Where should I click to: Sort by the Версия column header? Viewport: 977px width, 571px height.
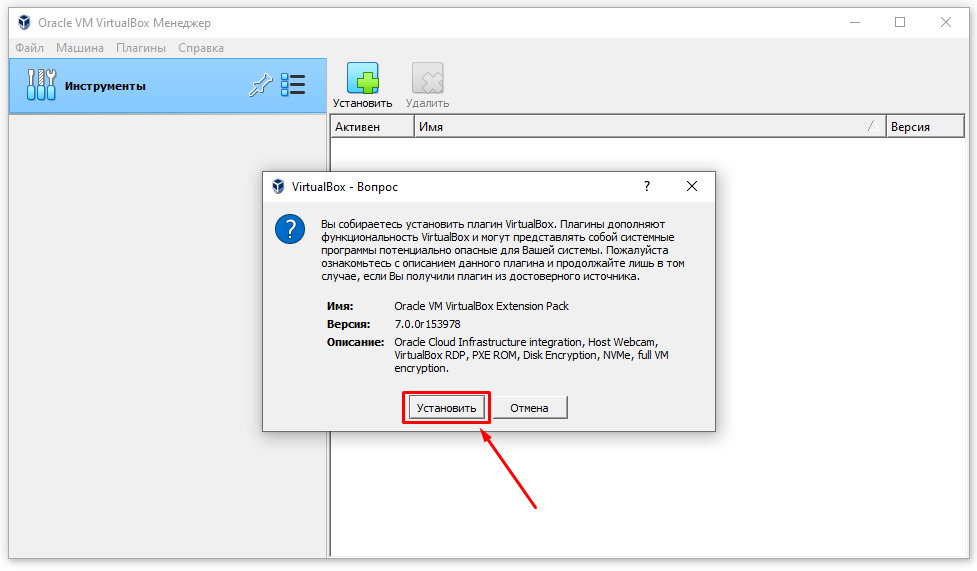[x=925, y=127]
